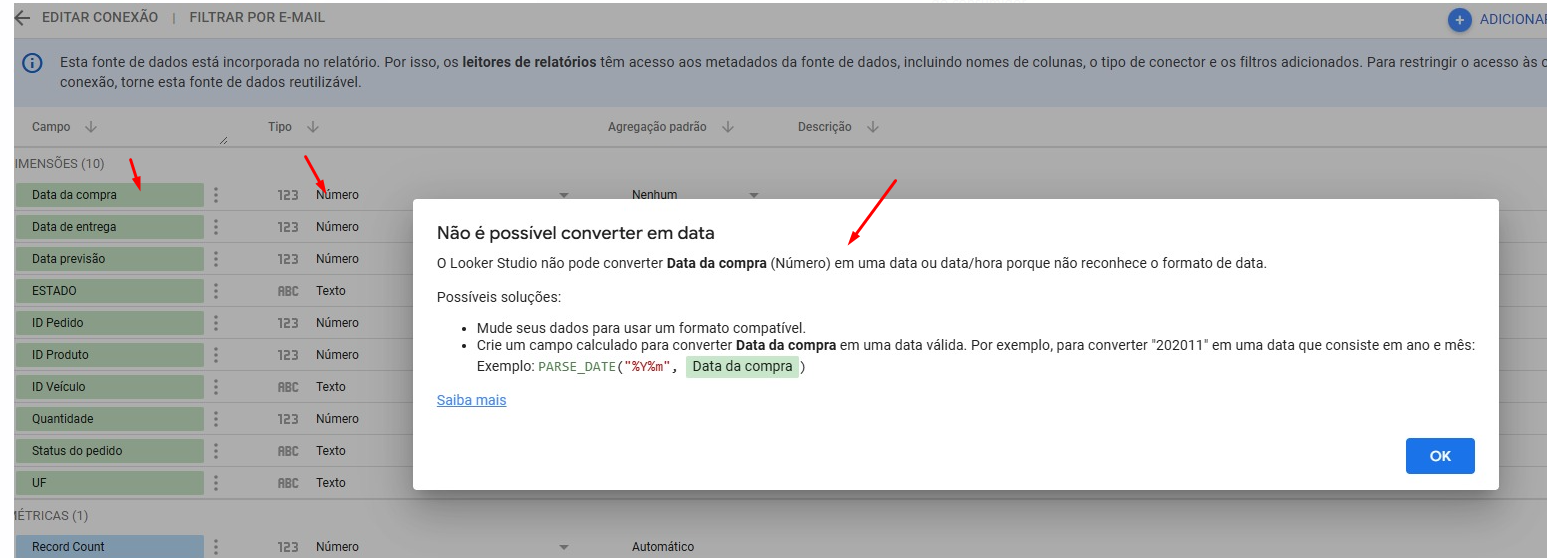Select the Data previsão field chip
The image size is (1547, 558).
109,259
